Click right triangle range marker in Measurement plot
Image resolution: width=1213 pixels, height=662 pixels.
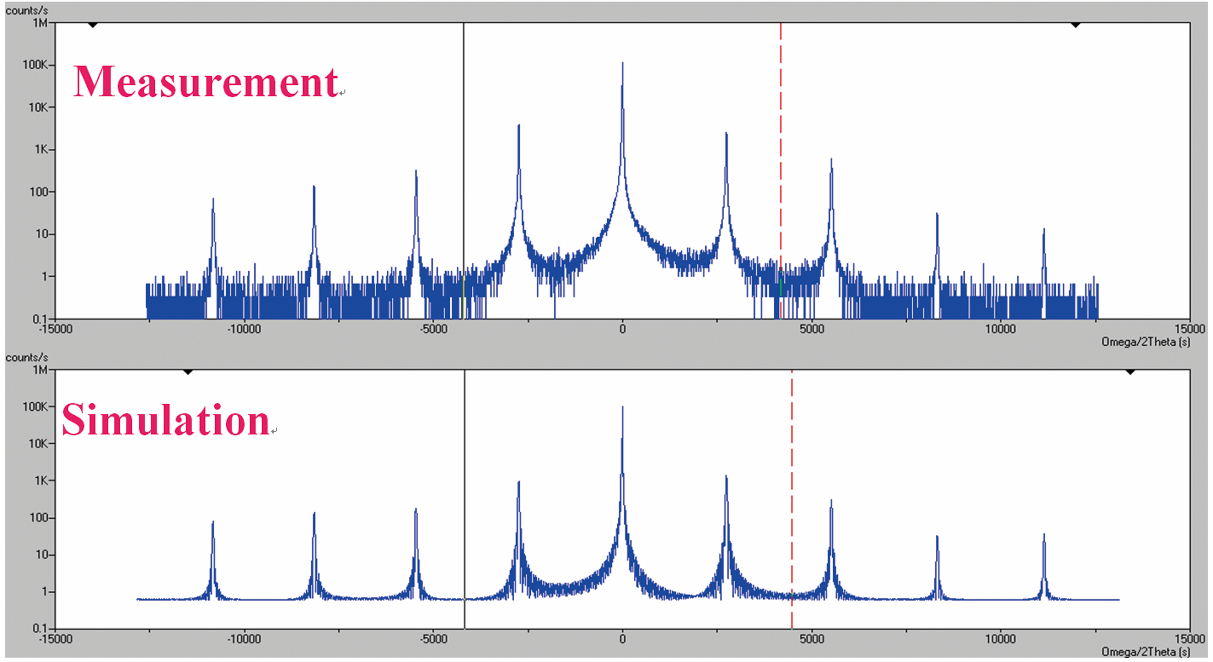click(x=1076, y=24)
